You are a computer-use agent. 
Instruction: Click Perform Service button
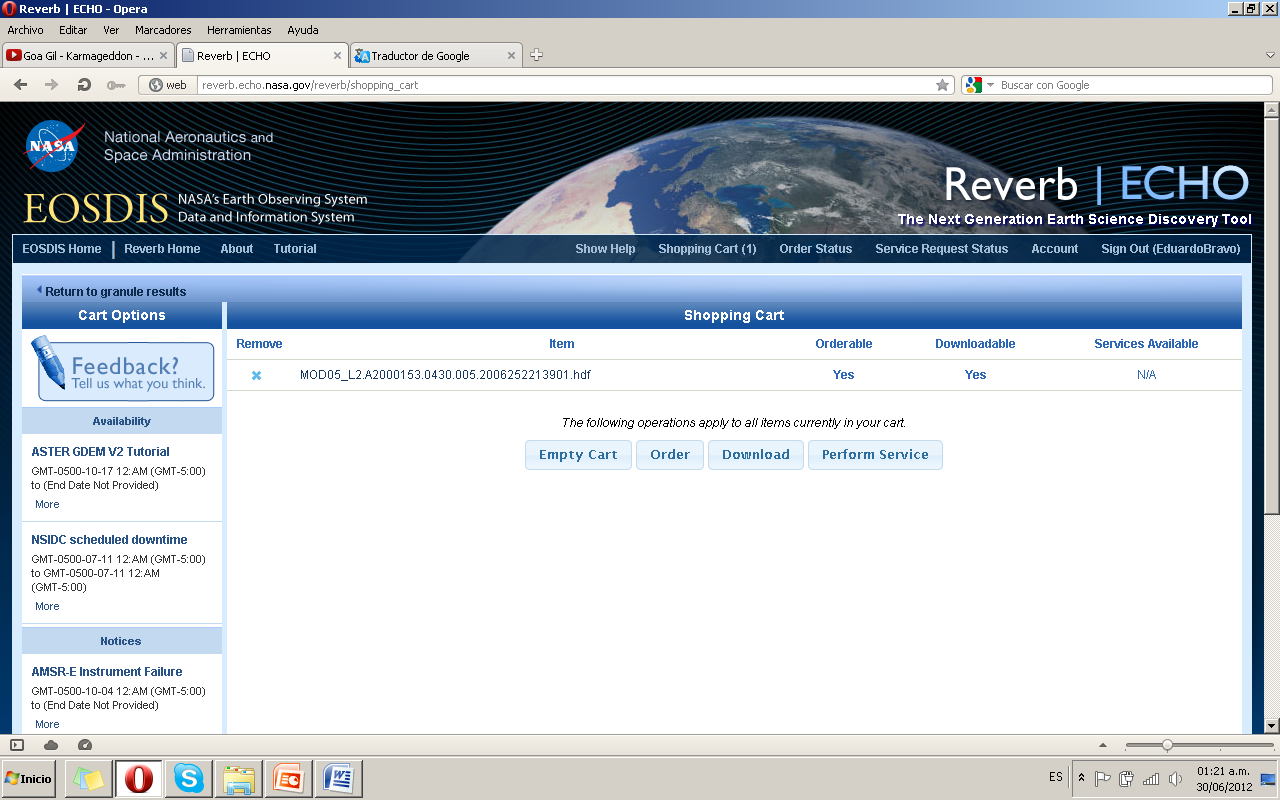[875, 455]
